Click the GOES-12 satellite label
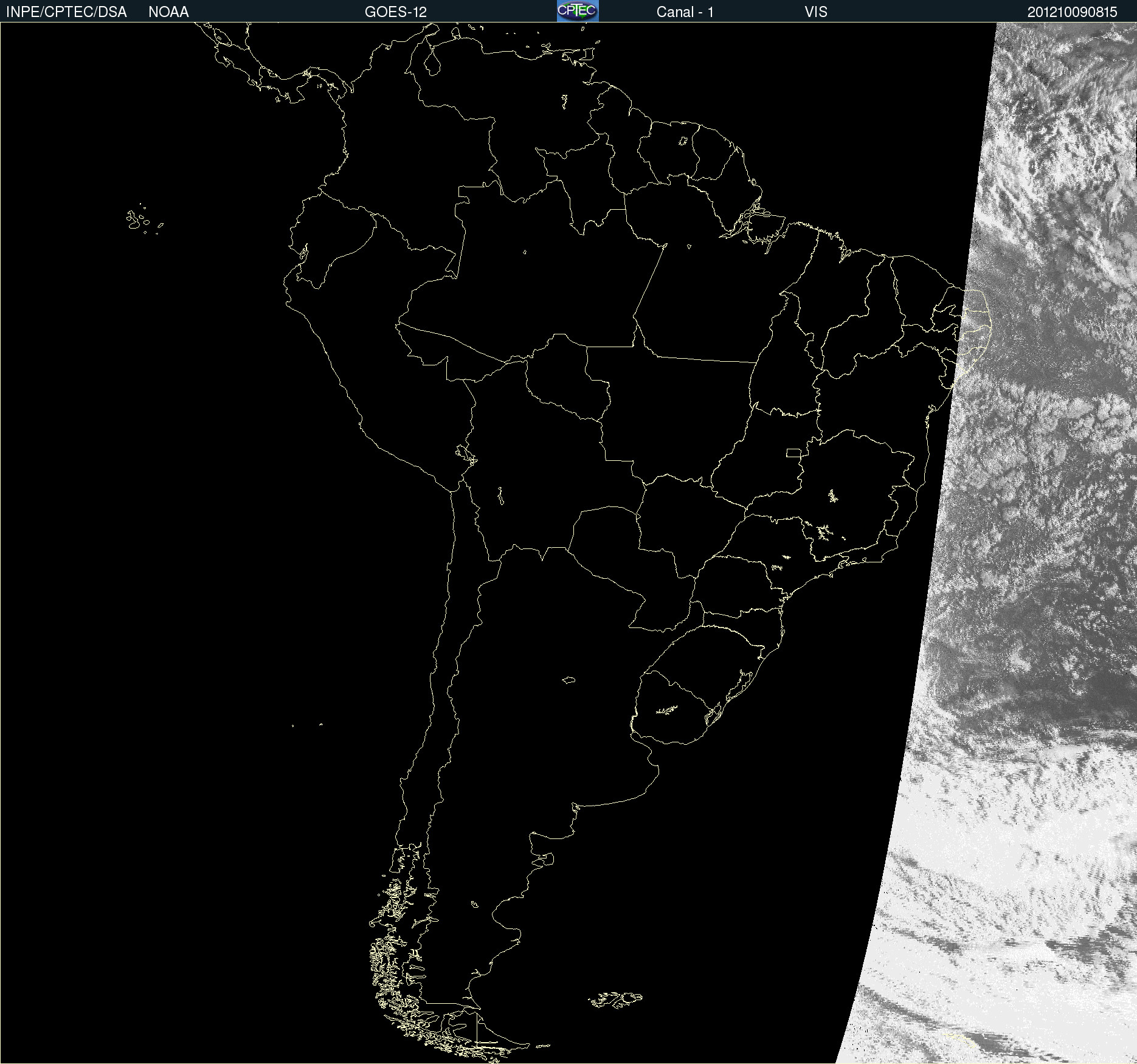Screen dimensions: 1137x1064 point(396,12)
